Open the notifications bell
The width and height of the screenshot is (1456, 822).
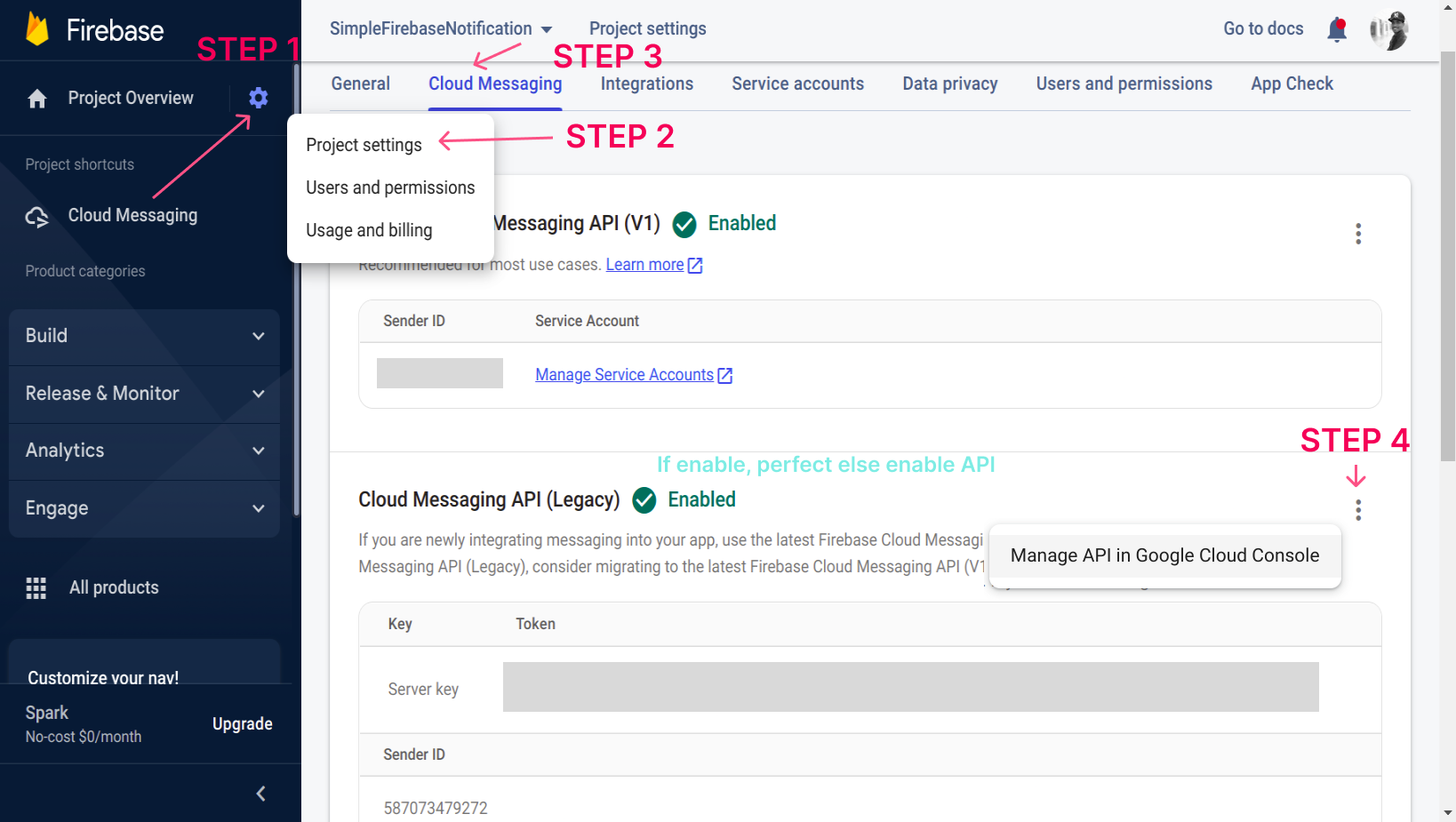coord(1337,29)
